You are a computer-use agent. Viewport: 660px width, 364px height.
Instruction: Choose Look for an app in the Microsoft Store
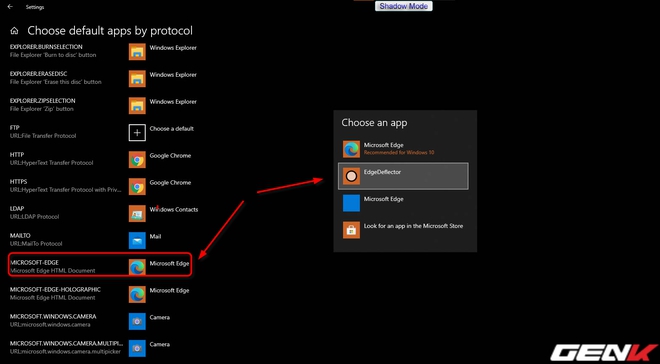[403, 230]
